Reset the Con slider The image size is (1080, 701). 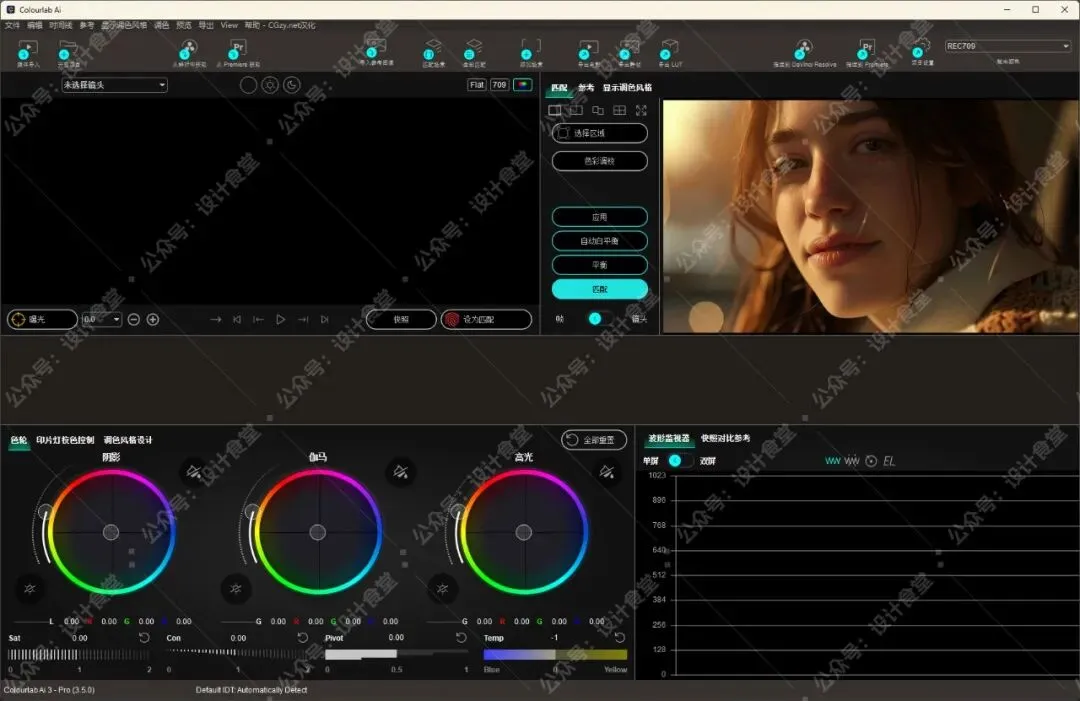click(302, 638)
